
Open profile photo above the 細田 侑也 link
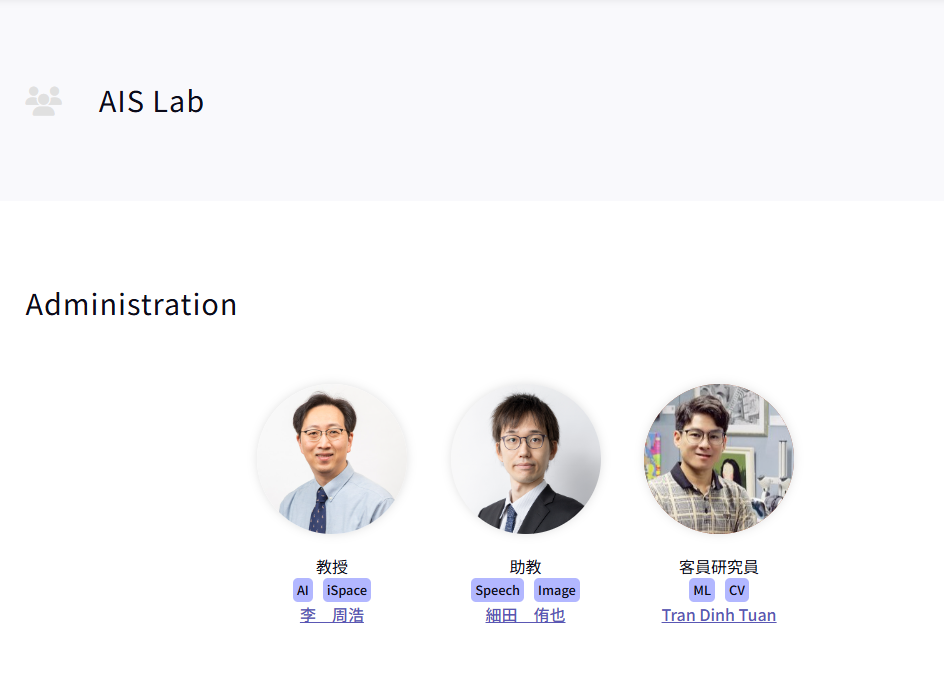(x=526, y=458)
